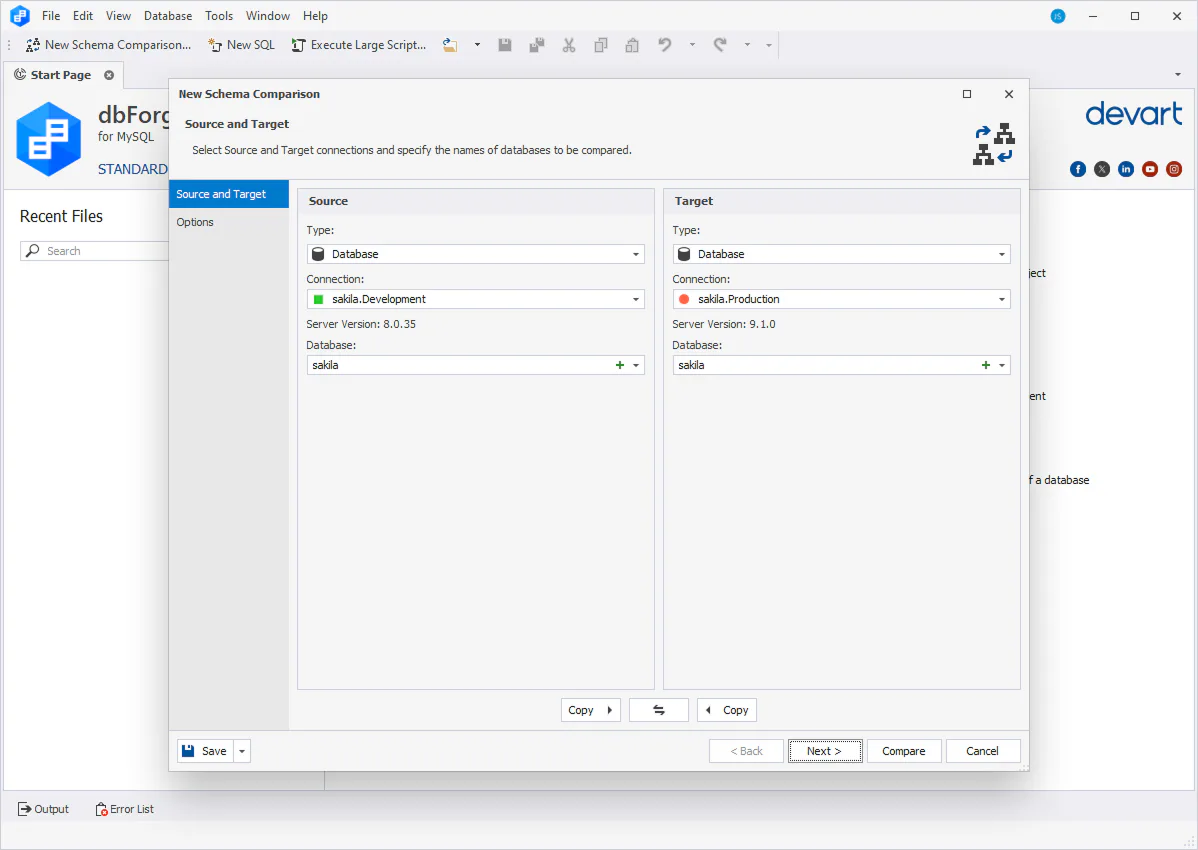
Task: Select Source and Target wizard page
Action: 228,194
